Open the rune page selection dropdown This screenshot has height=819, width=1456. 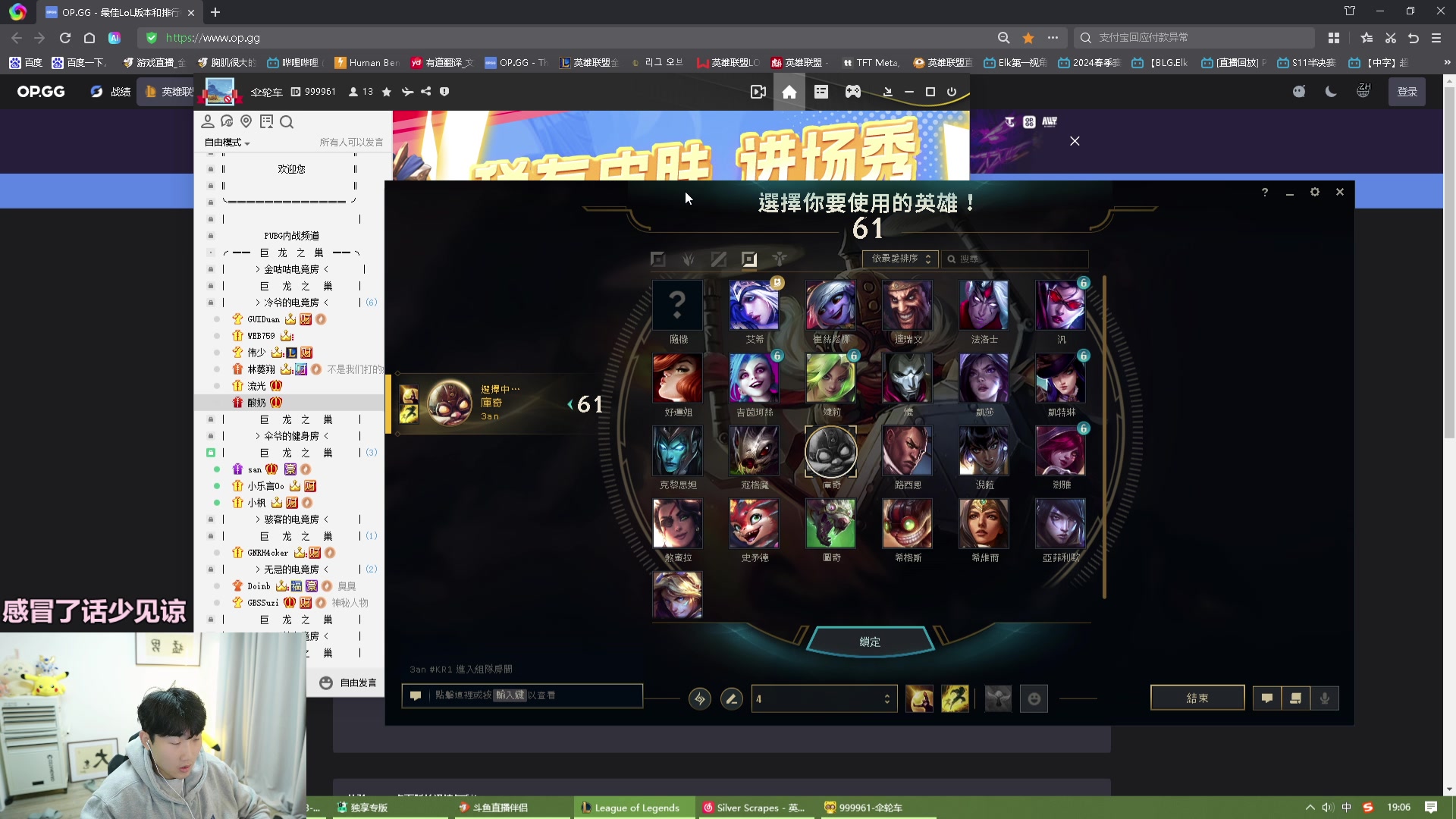(x=824, y=698)
